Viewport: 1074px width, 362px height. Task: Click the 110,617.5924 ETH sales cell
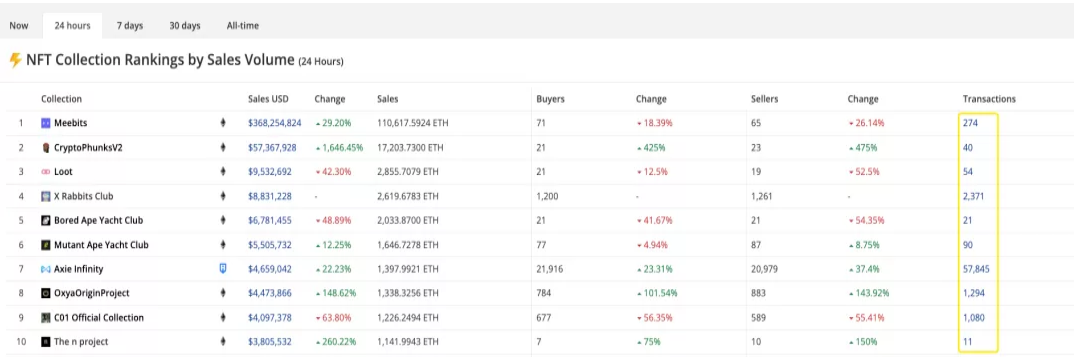pos(413,123)
